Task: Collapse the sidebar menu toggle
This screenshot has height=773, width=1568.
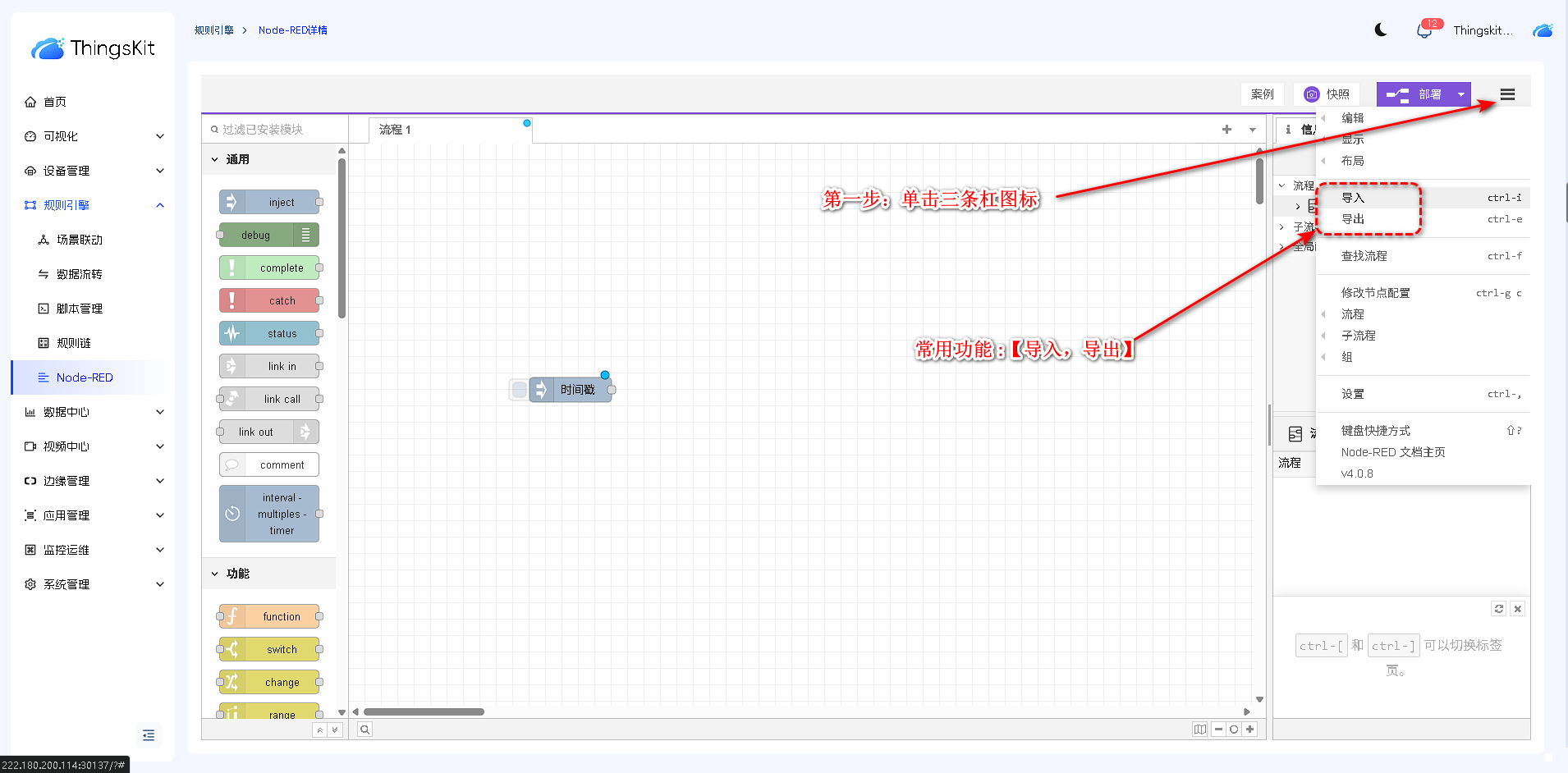Action: pyautogui.click(x=149, y=735)
